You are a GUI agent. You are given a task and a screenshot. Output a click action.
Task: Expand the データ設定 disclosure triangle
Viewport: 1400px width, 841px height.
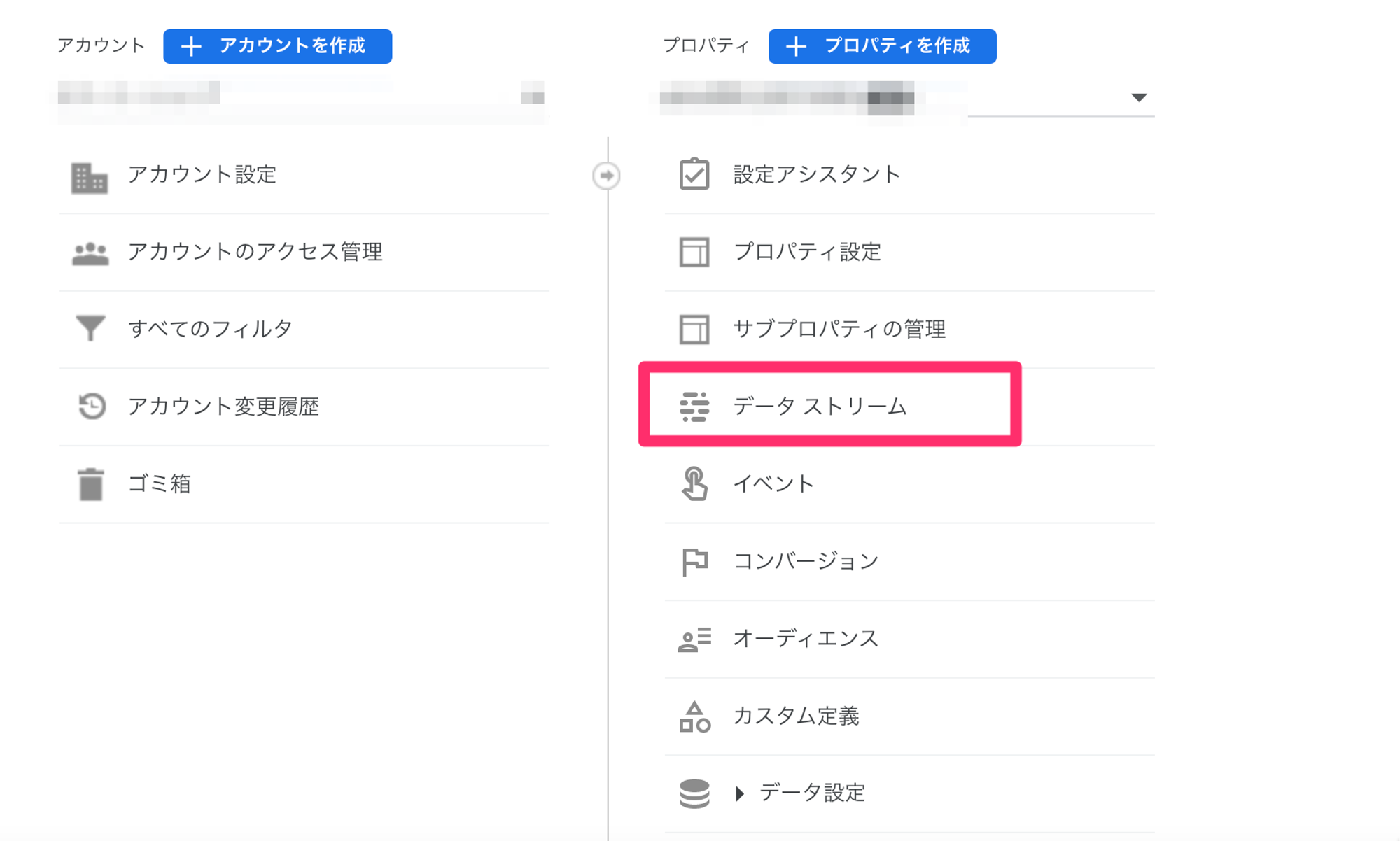click(740, 793)
